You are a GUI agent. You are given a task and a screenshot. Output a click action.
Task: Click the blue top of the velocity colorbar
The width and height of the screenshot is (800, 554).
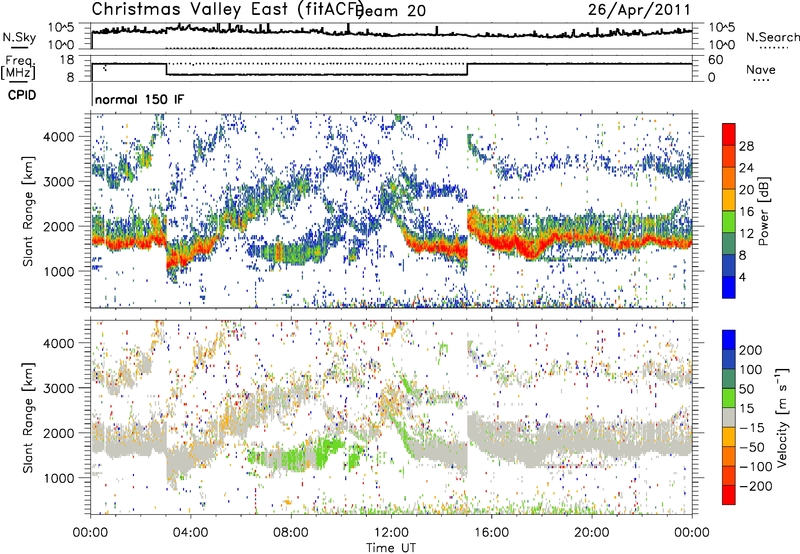[x=729, y=340]
